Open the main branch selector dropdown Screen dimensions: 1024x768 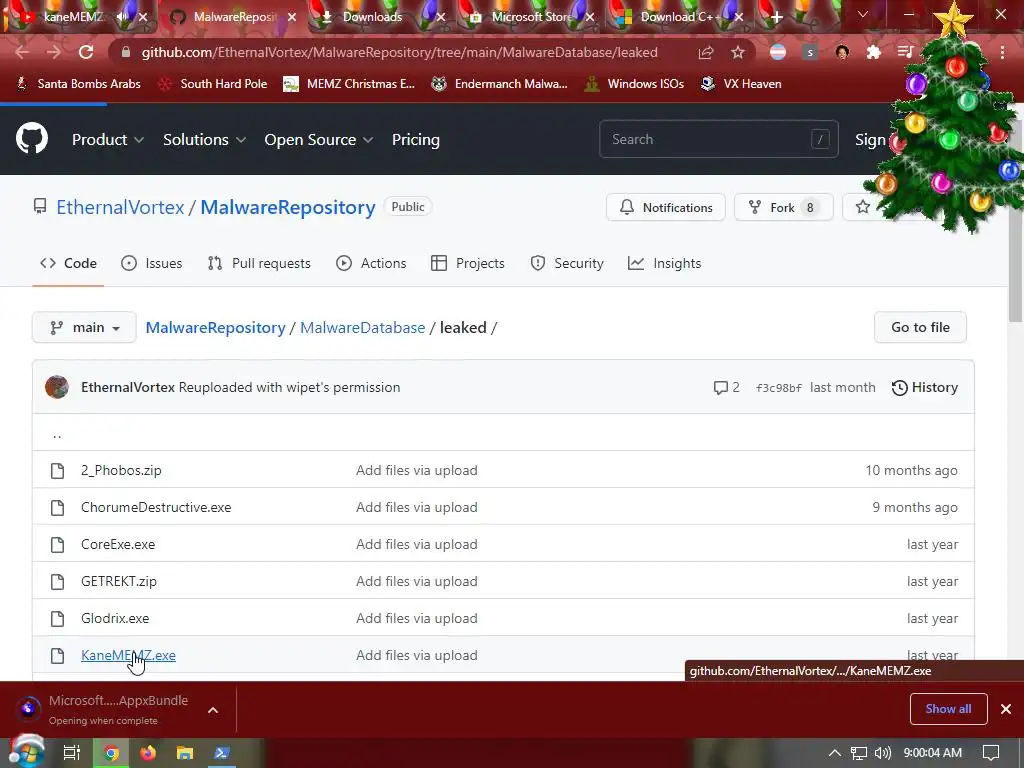coord(84,327)
